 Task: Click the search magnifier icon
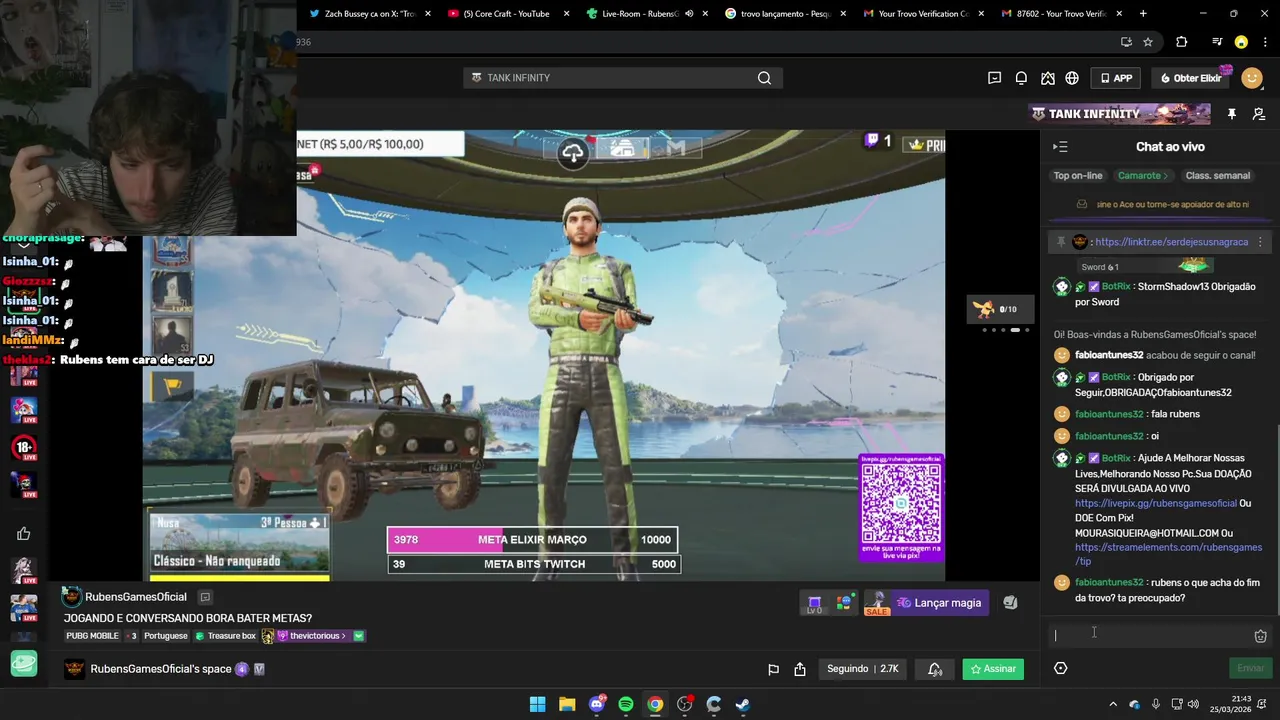click(x=764, y=78)
